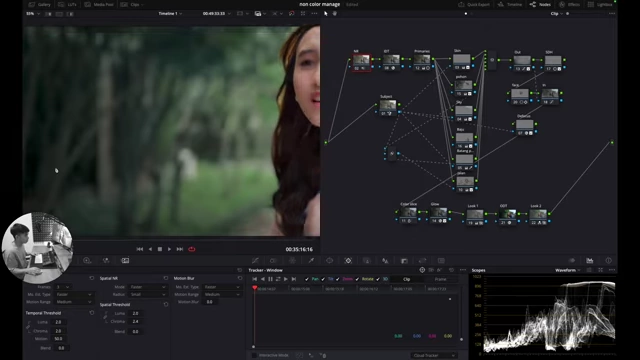Image resolution: width=640 pixels, height=360 pixels.
Task: Click the viewer options three-dot menu
Action: pyautogui.click(x=314, y=13)
